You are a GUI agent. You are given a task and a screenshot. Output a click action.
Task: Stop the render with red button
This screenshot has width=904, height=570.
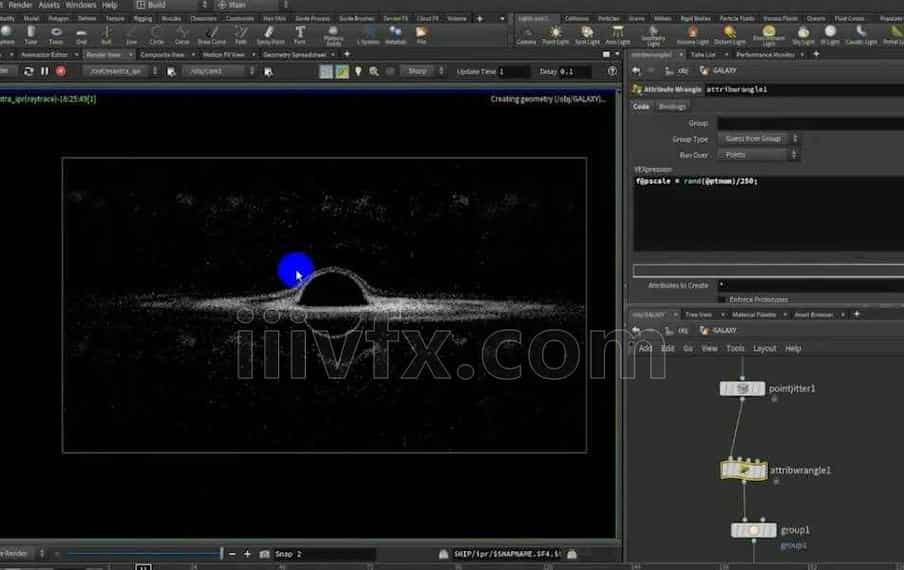point(61,71)
